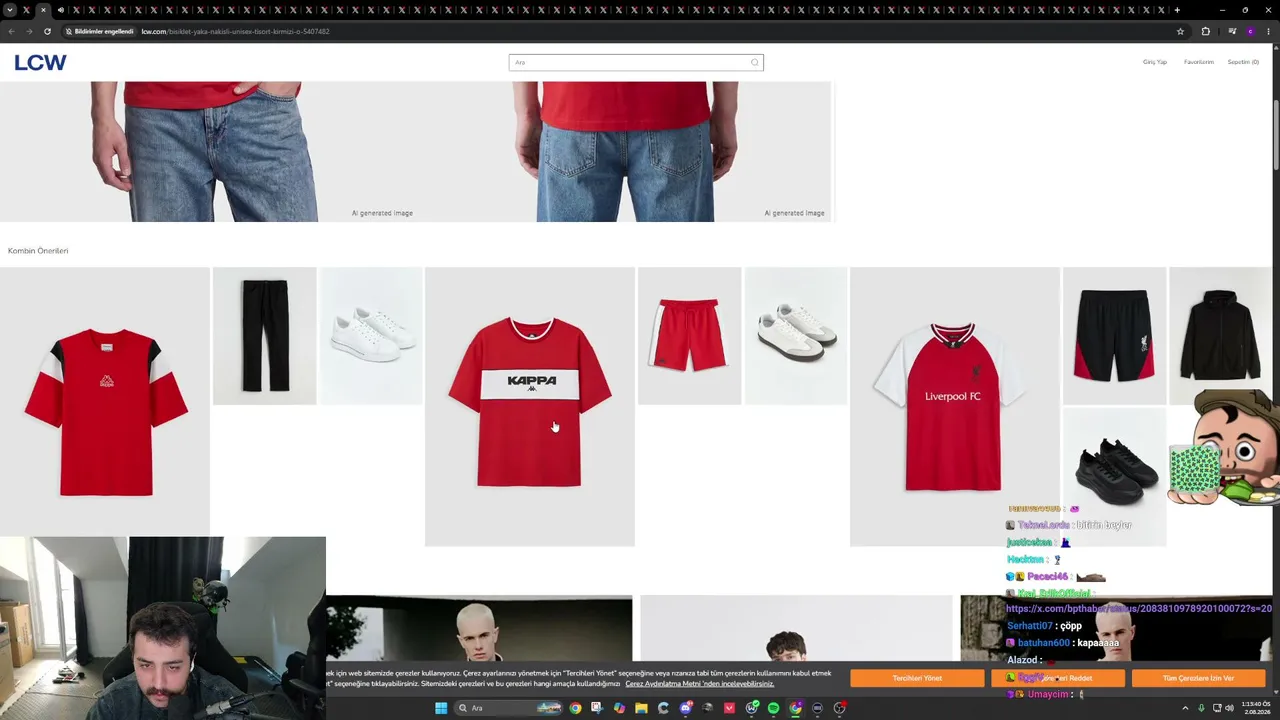Open the LCW logo homepage
1280x720 pixels.
(x=40, y=63)
